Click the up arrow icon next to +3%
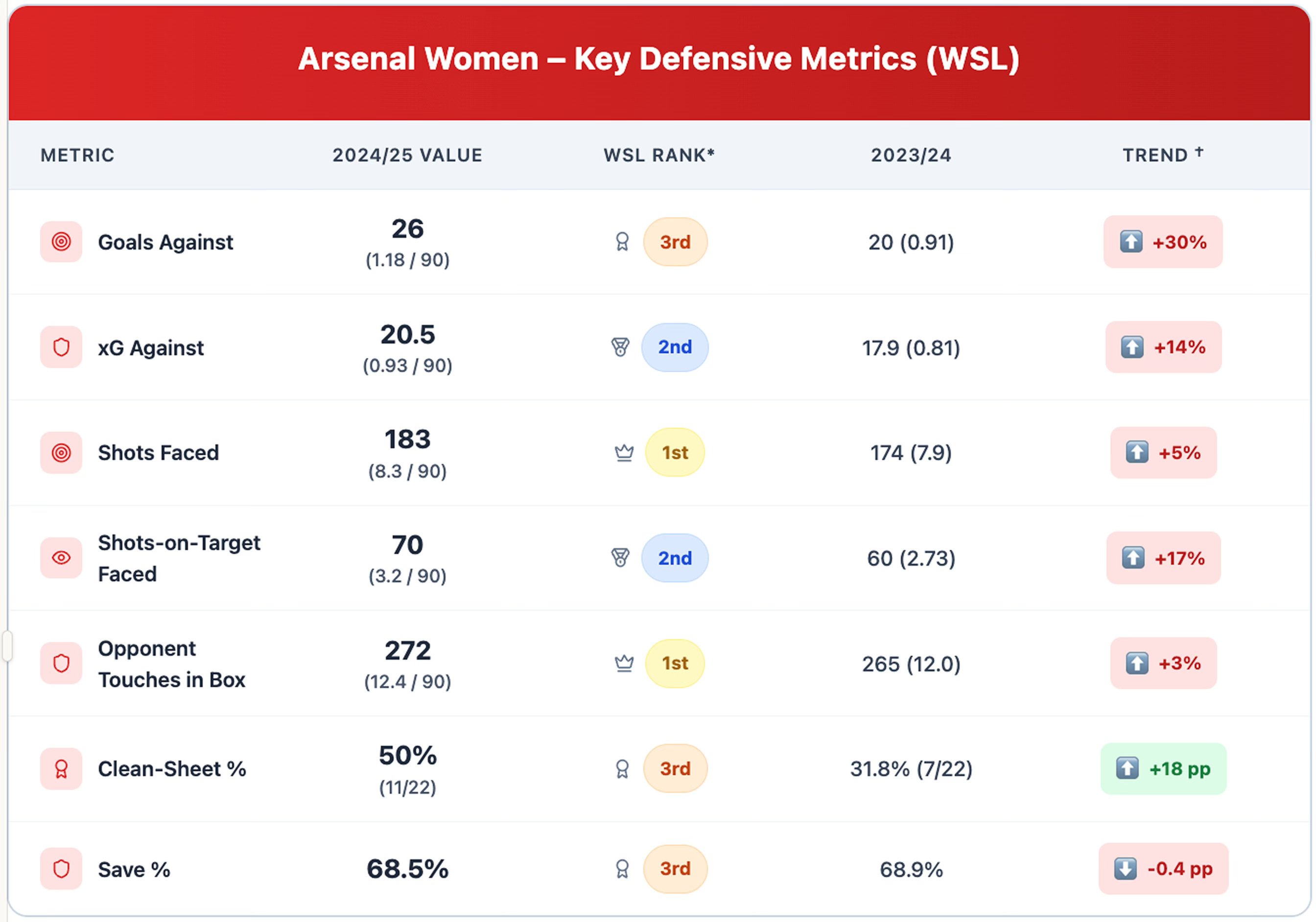Viewport: 1316px width, 922px height. 1138,664
